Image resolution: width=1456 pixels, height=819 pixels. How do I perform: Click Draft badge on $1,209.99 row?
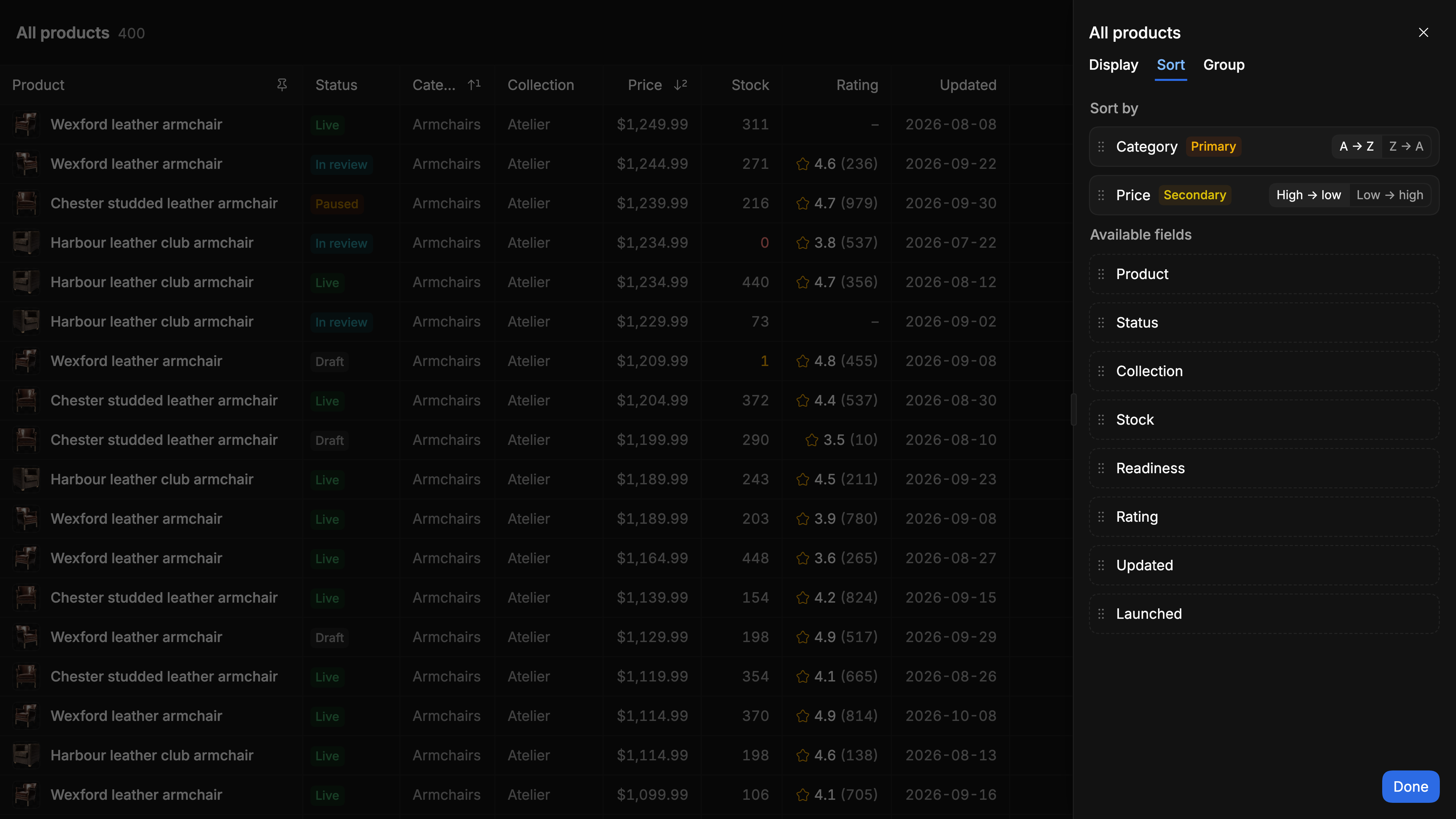[329, 362]
